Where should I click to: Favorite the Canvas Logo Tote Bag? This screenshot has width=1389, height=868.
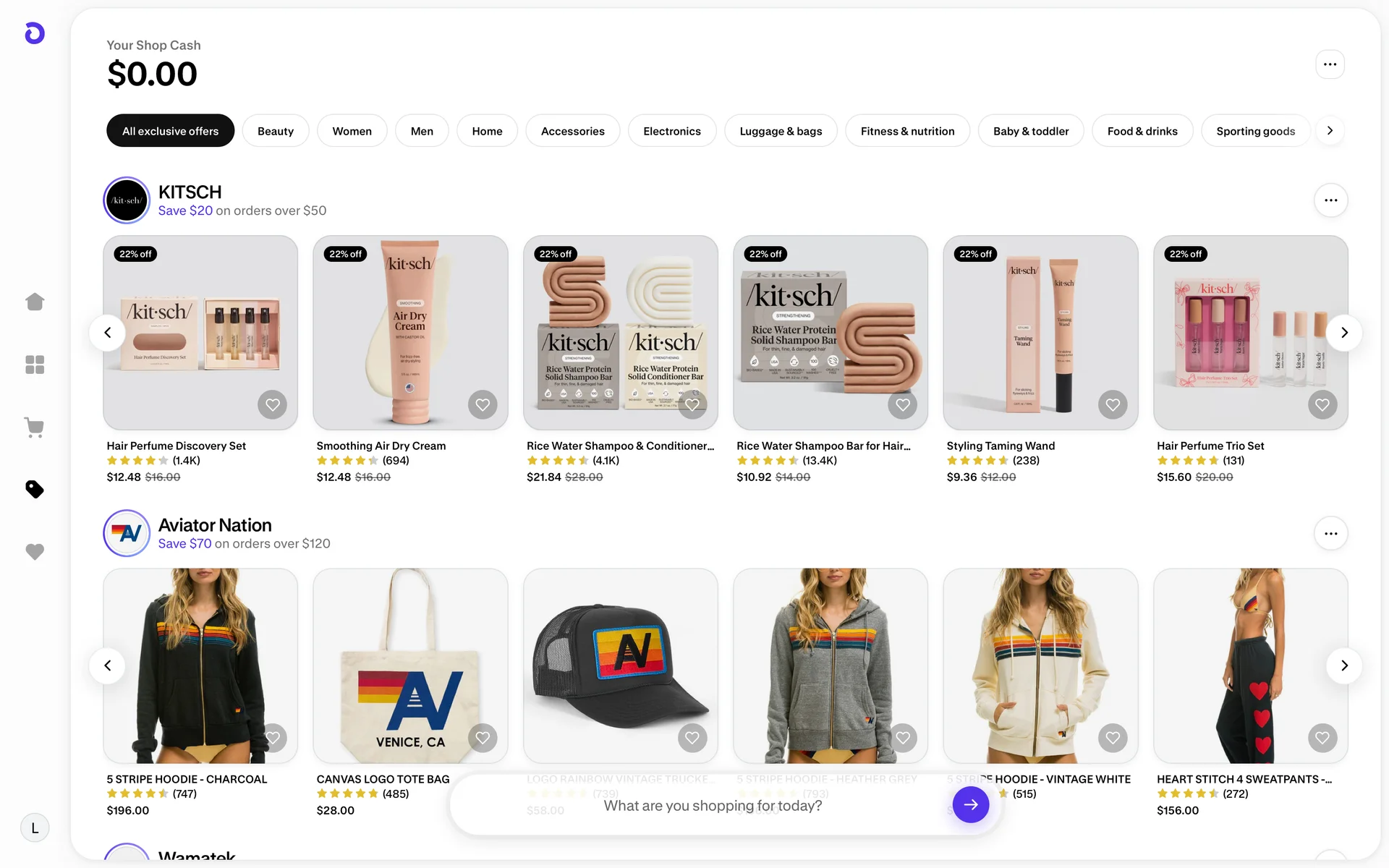point(483,738)
